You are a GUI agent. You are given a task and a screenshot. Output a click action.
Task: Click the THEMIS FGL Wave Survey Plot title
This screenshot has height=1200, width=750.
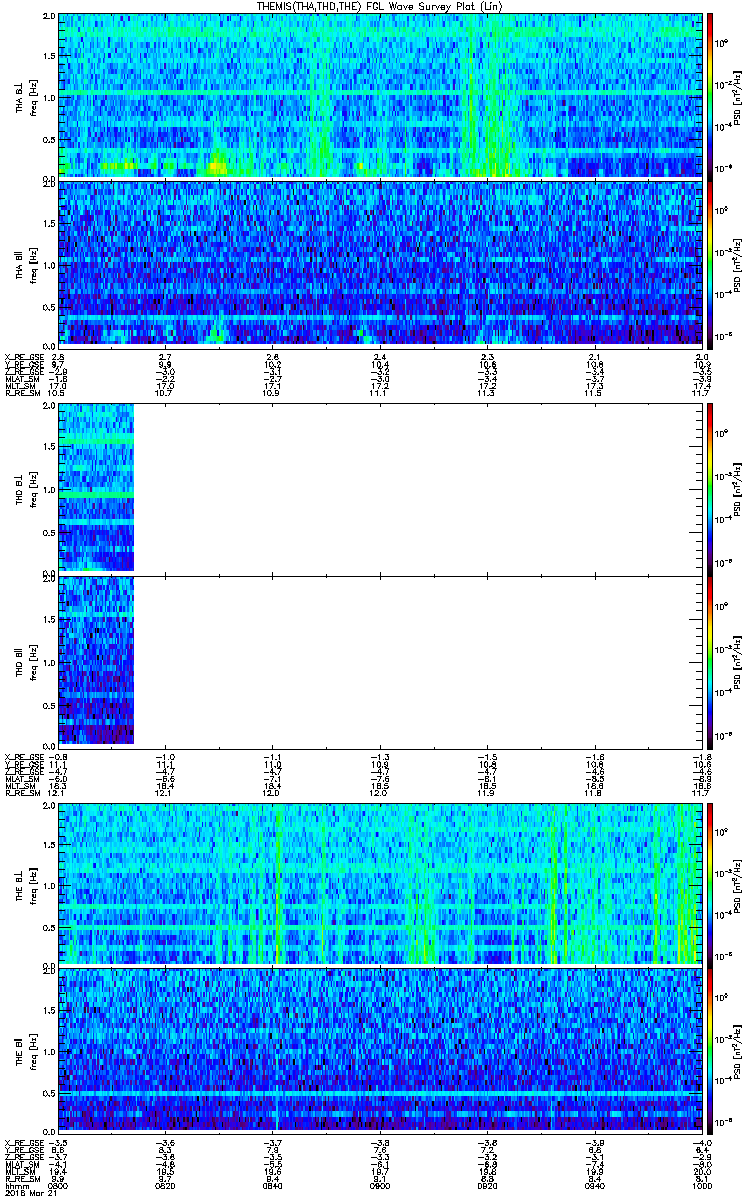tap(375, 6)
